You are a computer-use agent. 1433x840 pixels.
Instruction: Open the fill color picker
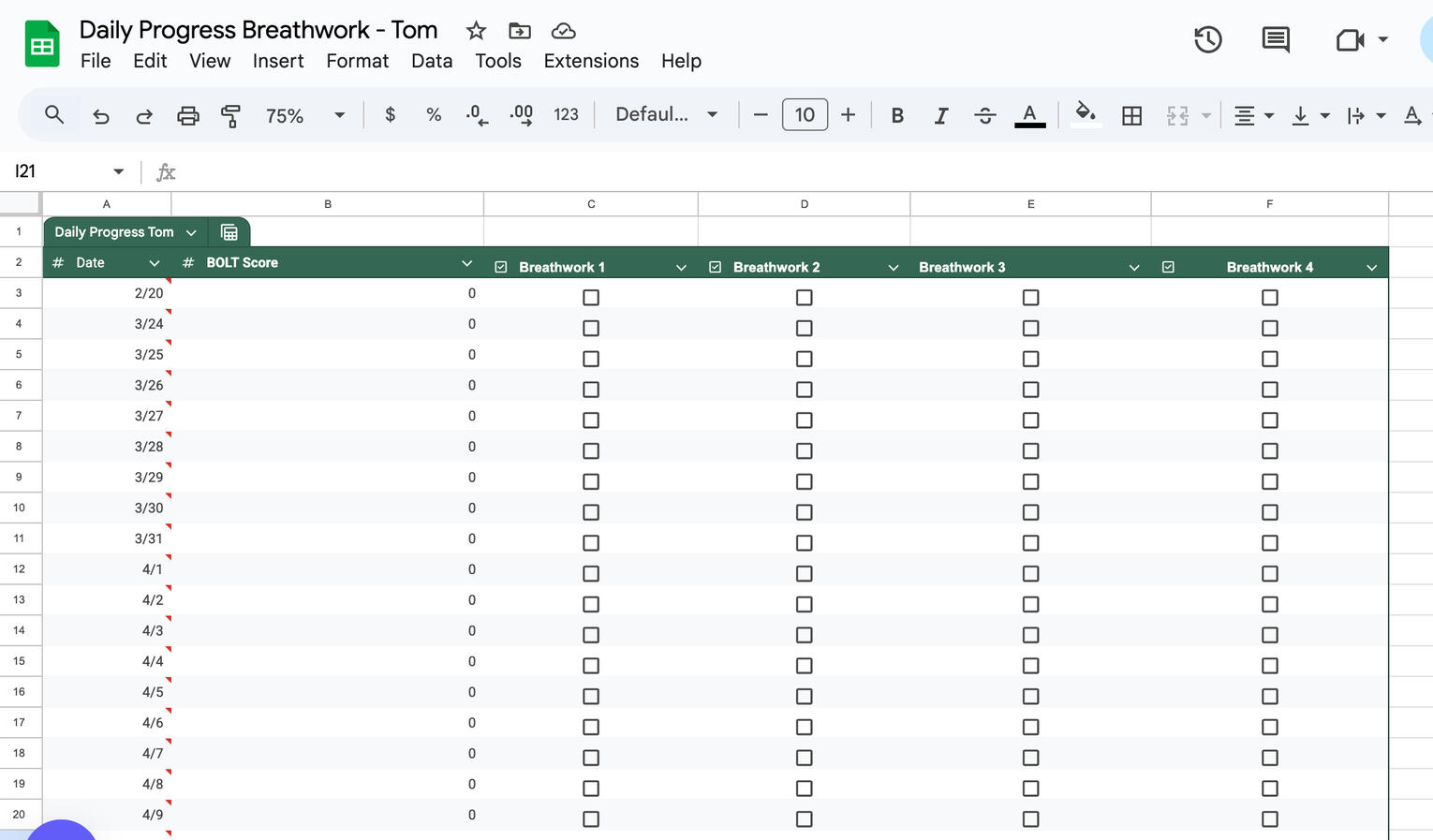click(1086, 115)
